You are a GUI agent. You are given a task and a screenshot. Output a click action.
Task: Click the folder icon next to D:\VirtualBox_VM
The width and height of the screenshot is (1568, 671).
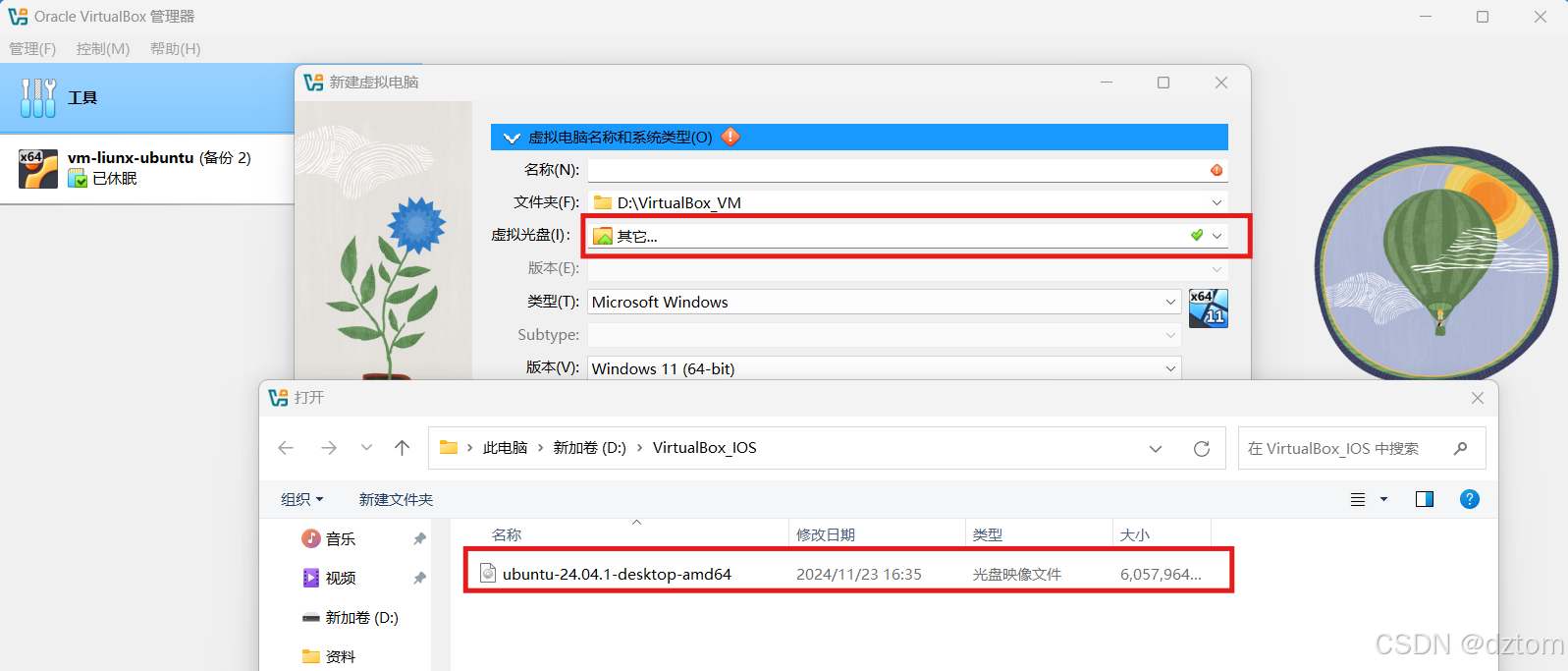point(603,202)
